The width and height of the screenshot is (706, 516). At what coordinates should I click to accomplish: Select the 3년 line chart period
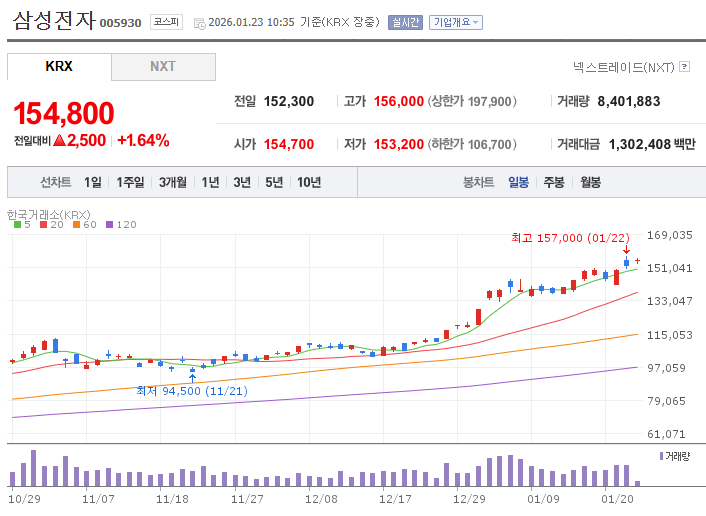point(242,182)
